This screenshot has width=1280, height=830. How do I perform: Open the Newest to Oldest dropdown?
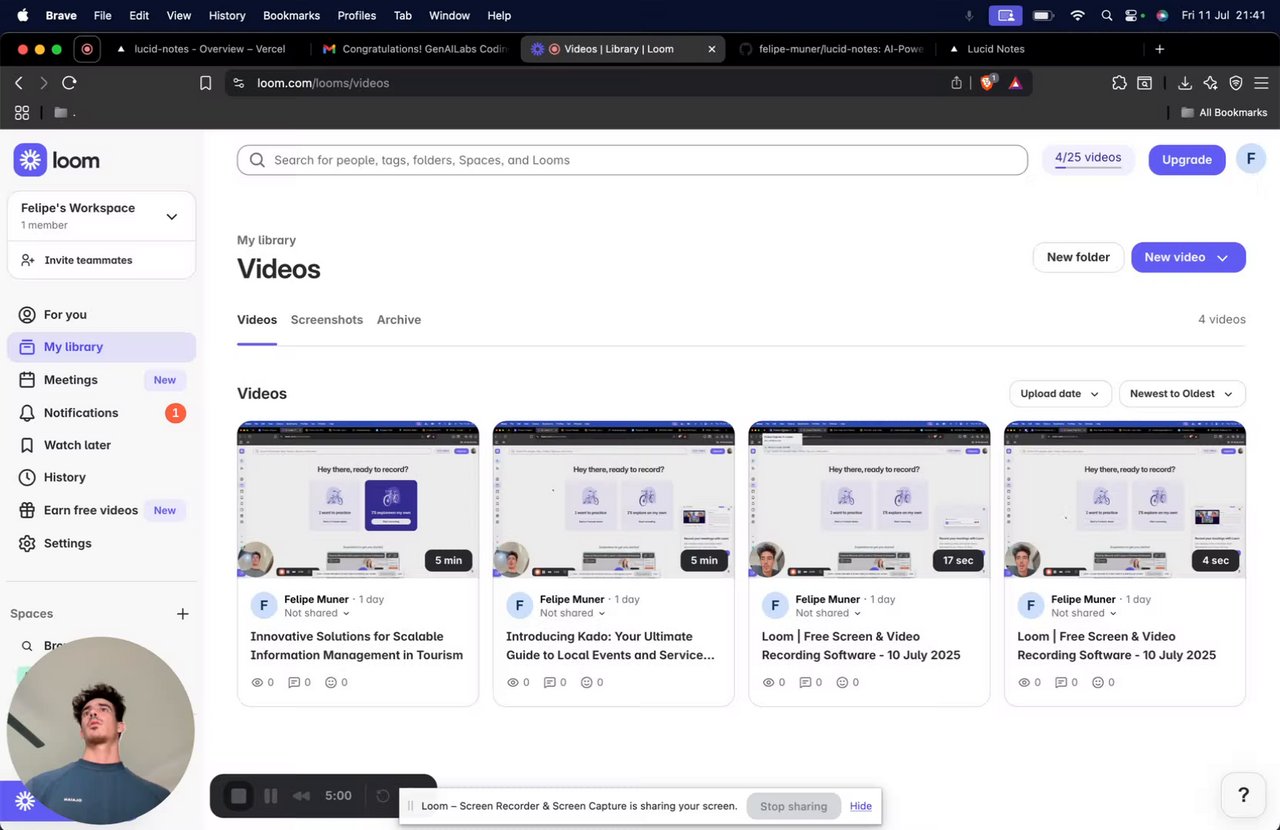coord(1182,394)
